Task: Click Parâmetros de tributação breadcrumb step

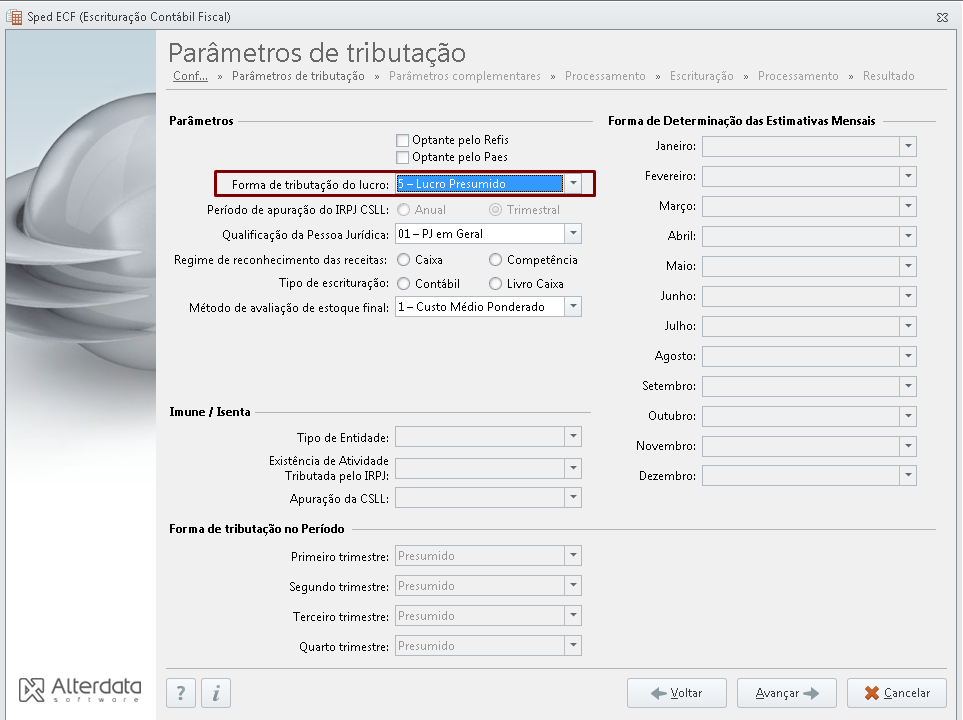Action: 298,76
